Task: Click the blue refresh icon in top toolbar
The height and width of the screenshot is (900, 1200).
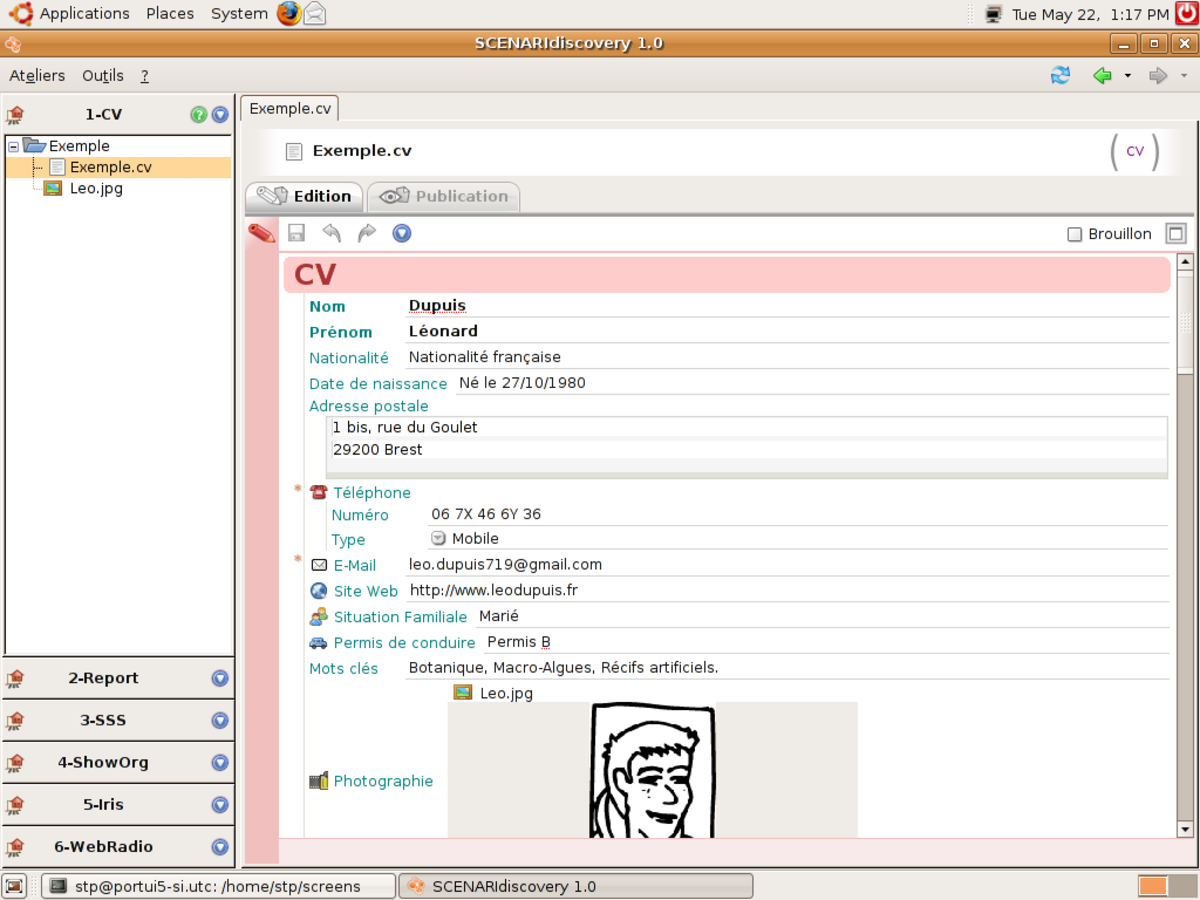Action: click(1060, 75)
